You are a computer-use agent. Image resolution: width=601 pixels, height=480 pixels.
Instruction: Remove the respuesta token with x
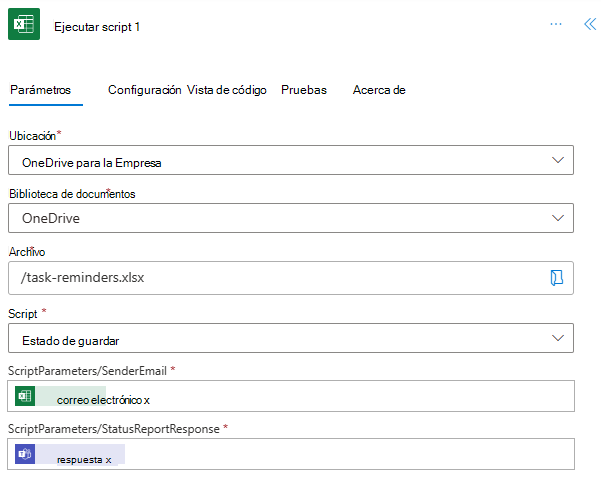pos(109,460)
